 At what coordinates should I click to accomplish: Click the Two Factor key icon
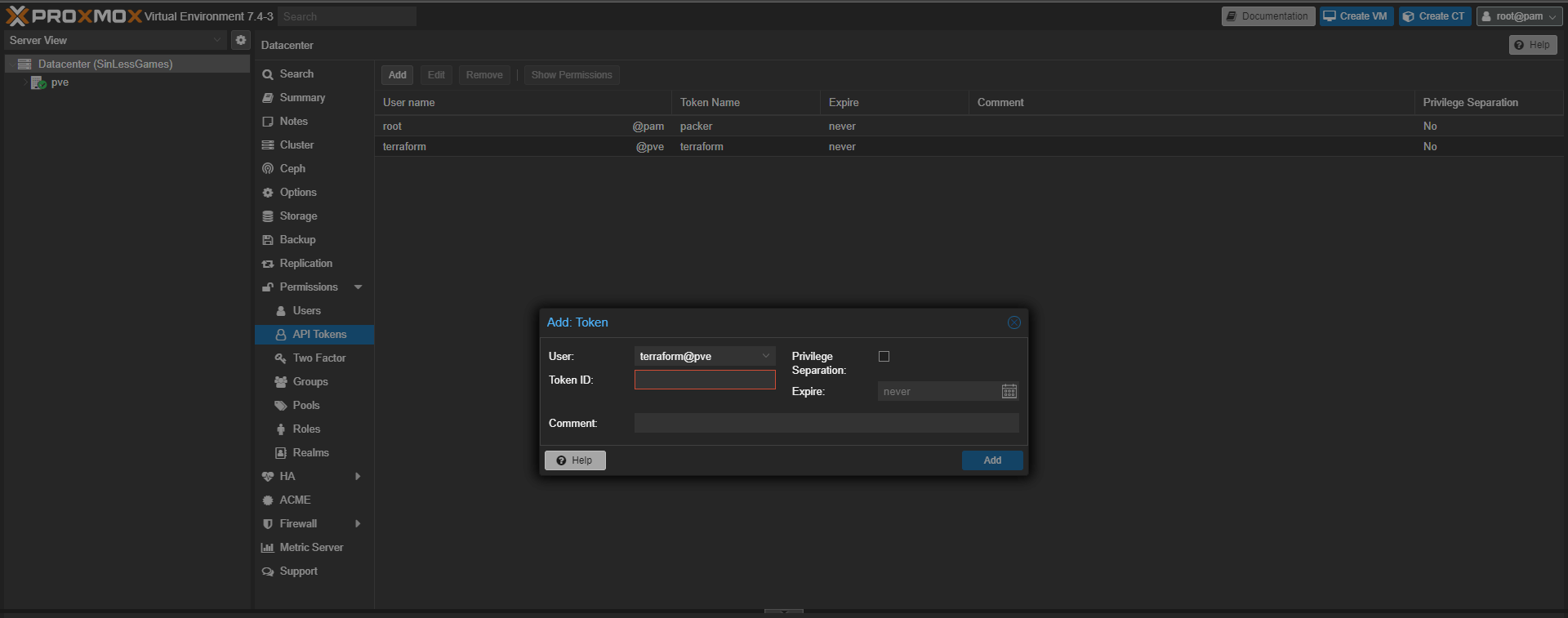[x=281, y=358]
